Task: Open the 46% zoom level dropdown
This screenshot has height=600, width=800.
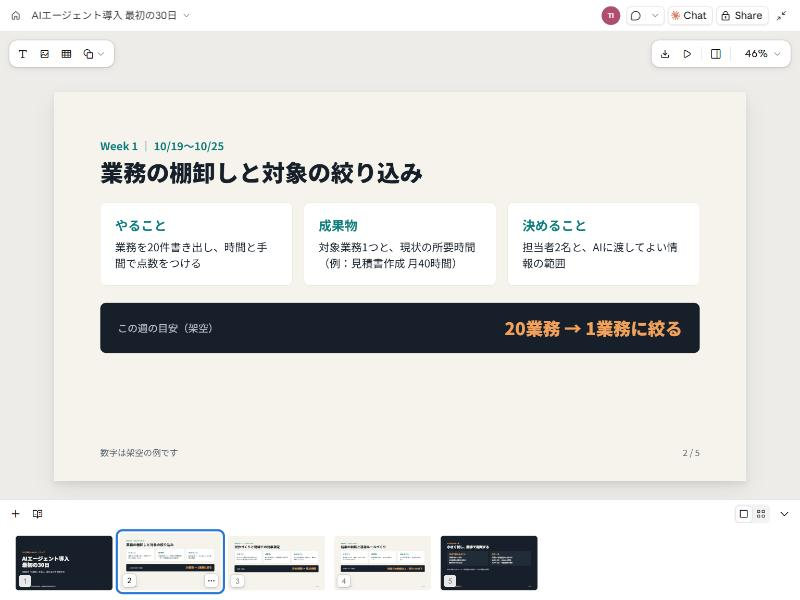Action: point(762,54)
